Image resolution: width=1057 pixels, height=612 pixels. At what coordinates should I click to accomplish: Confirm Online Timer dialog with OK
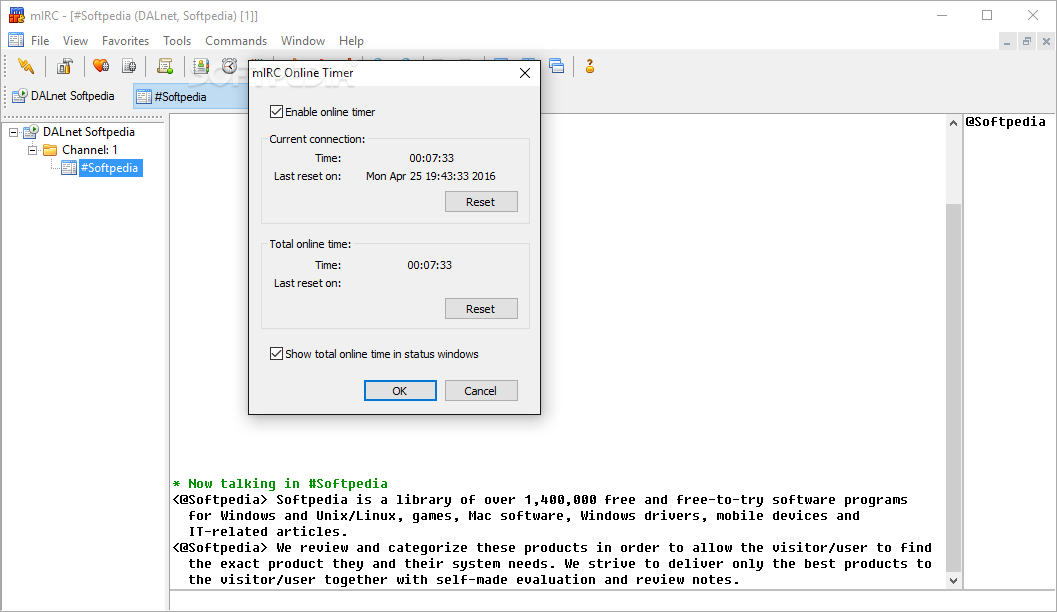400,391
